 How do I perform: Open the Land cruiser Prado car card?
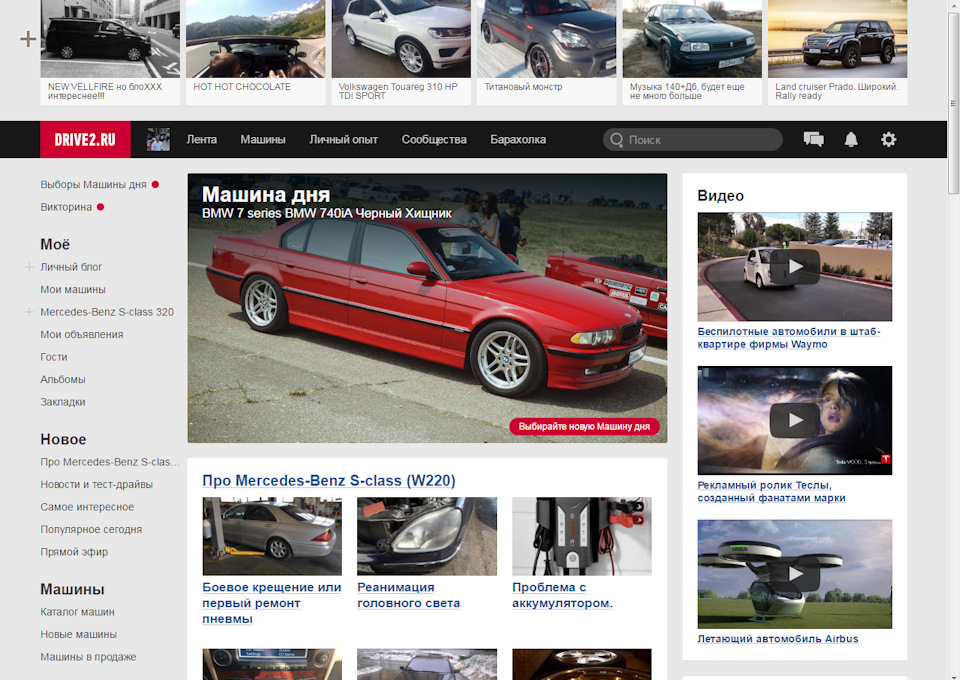[838, 52]
